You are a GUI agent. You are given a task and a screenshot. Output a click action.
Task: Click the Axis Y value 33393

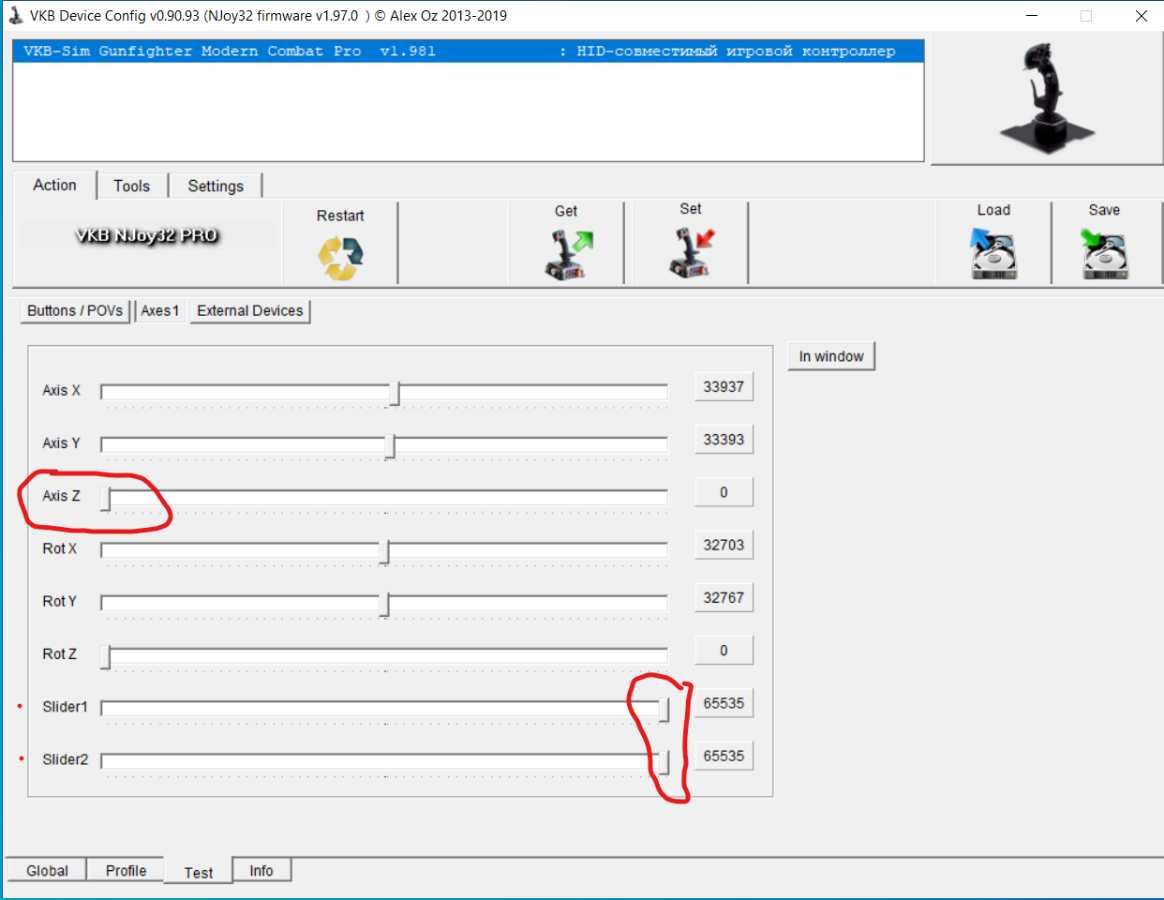coord(724,440)
